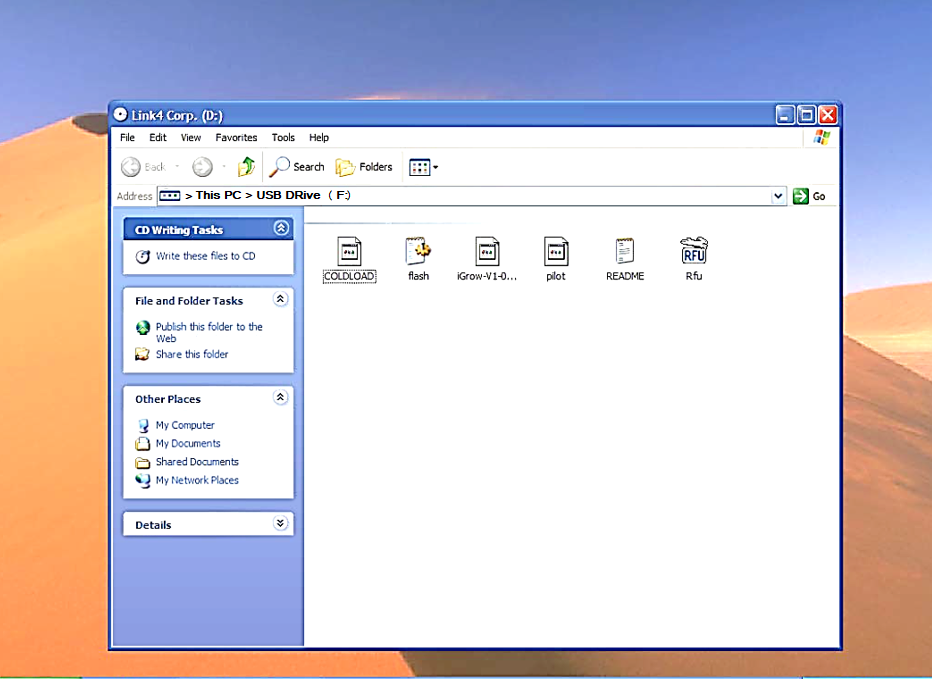Select the COLDLOAD file icon
Image resolution: width=932 pixels, height=679 pixels.
pos(349,252)
